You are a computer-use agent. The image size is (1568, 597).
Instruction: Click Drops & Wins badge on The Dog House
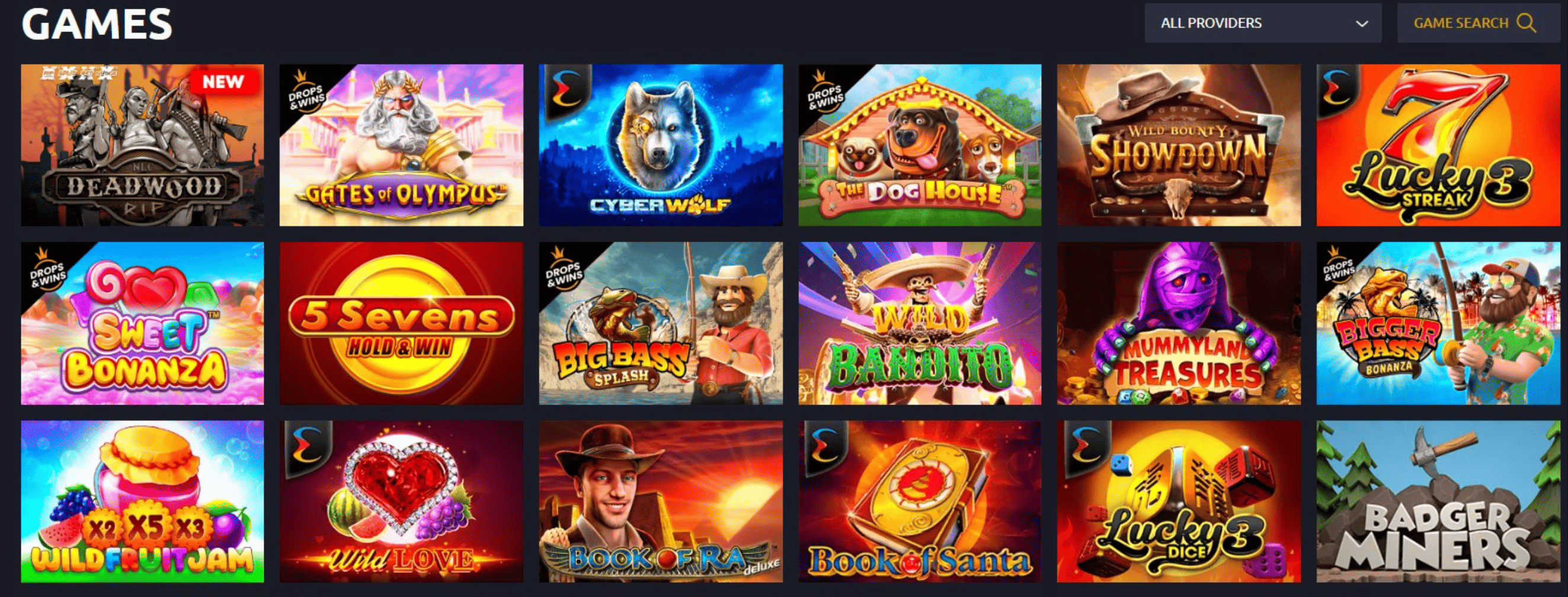[825, 92]
